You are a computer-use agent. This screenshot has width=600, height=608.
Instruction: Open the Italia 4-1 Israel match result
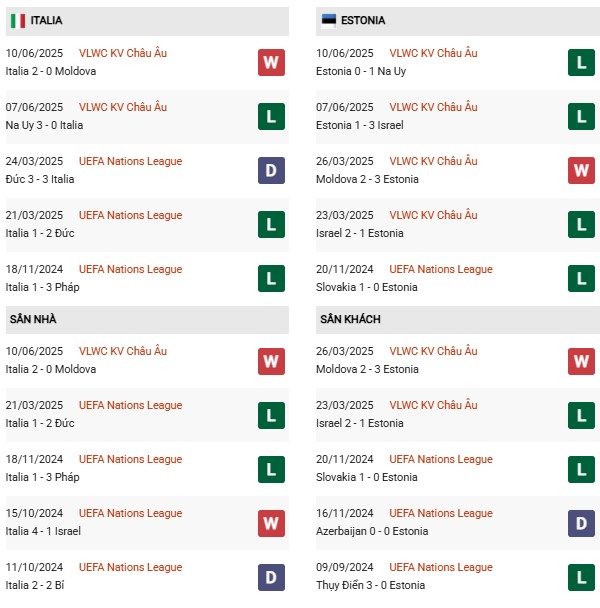43,531
